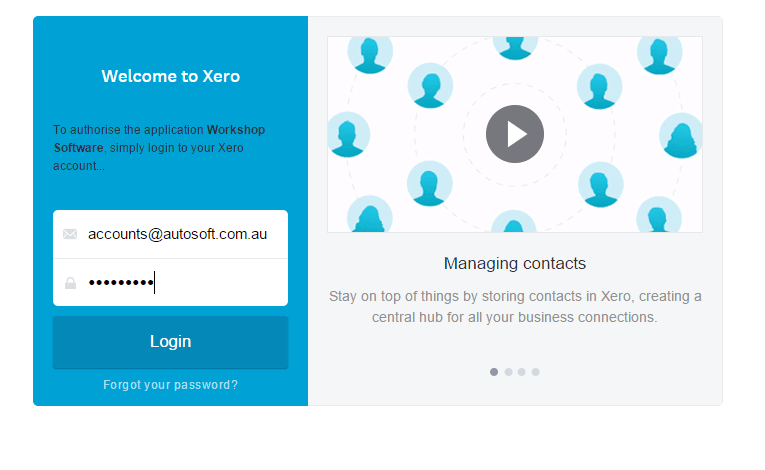Click the Managing contacts heading
Image resolution: width=765 pixels, height=470 pixels.
[x=515, y=264]
